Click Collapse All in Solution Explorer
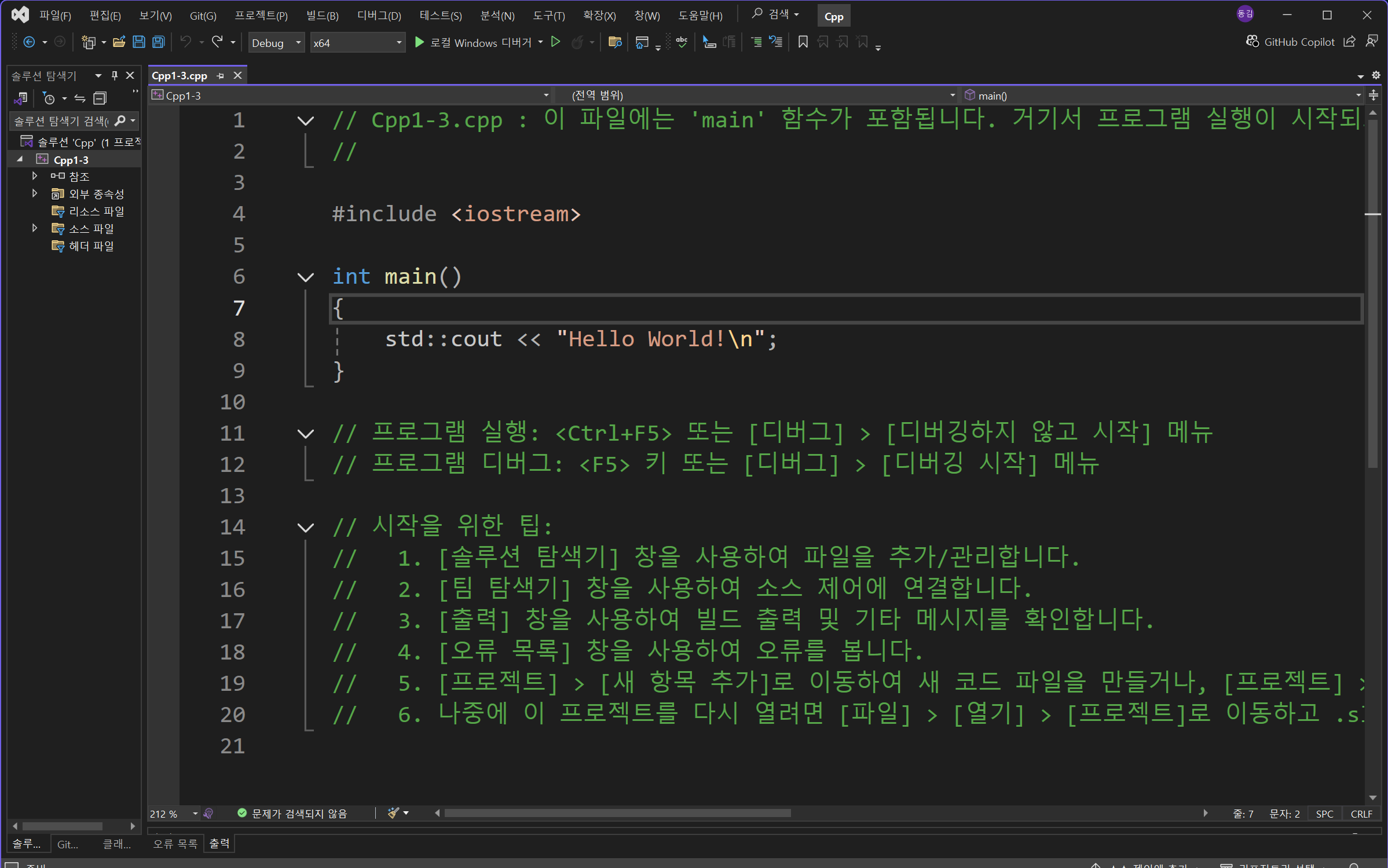 [x=100, y=98]
